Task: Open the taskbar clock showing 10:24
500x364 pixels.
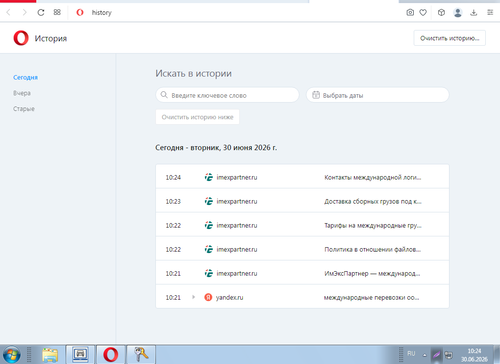Action: pos(474,355)
